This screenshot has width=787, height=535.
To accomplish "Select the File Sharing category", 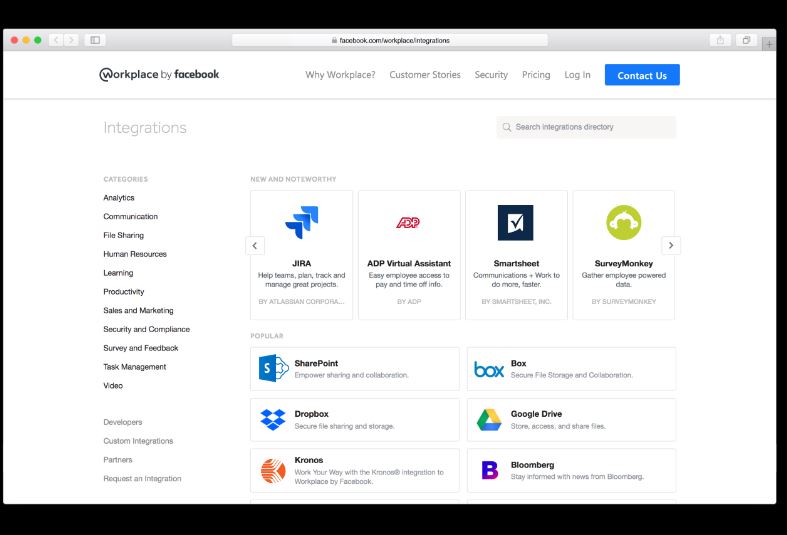I will [123, 235].
